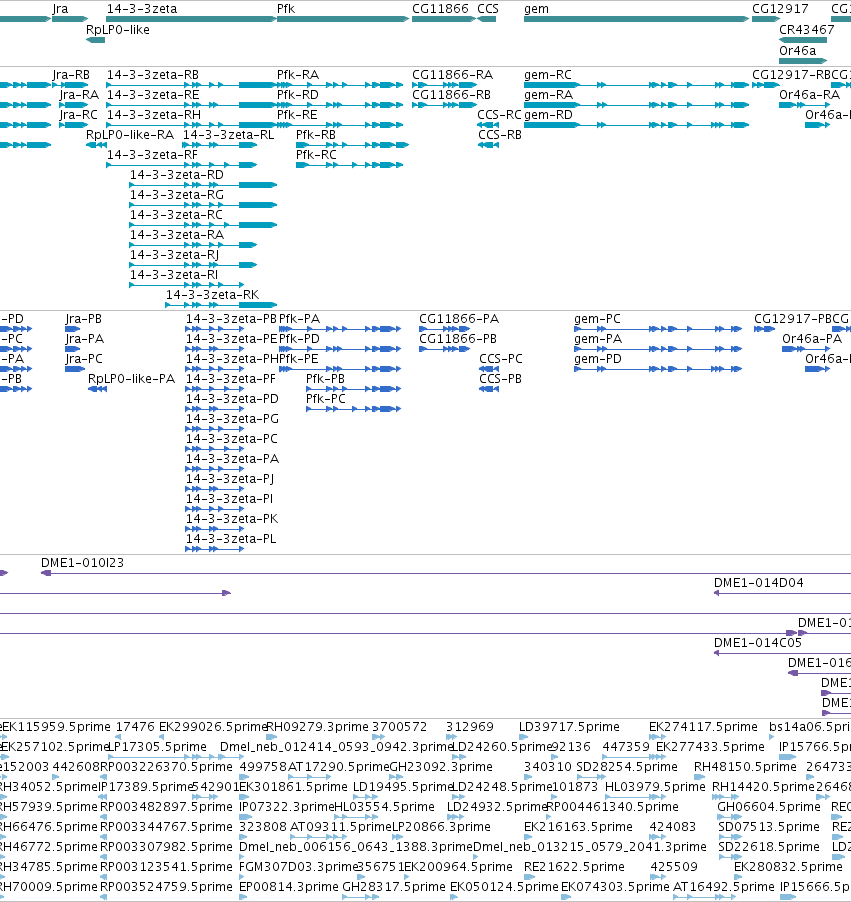The height and width of the screenshot is (902, 851).
Task: Click the Or46a gene label
Action: click(x=797, y=51)
